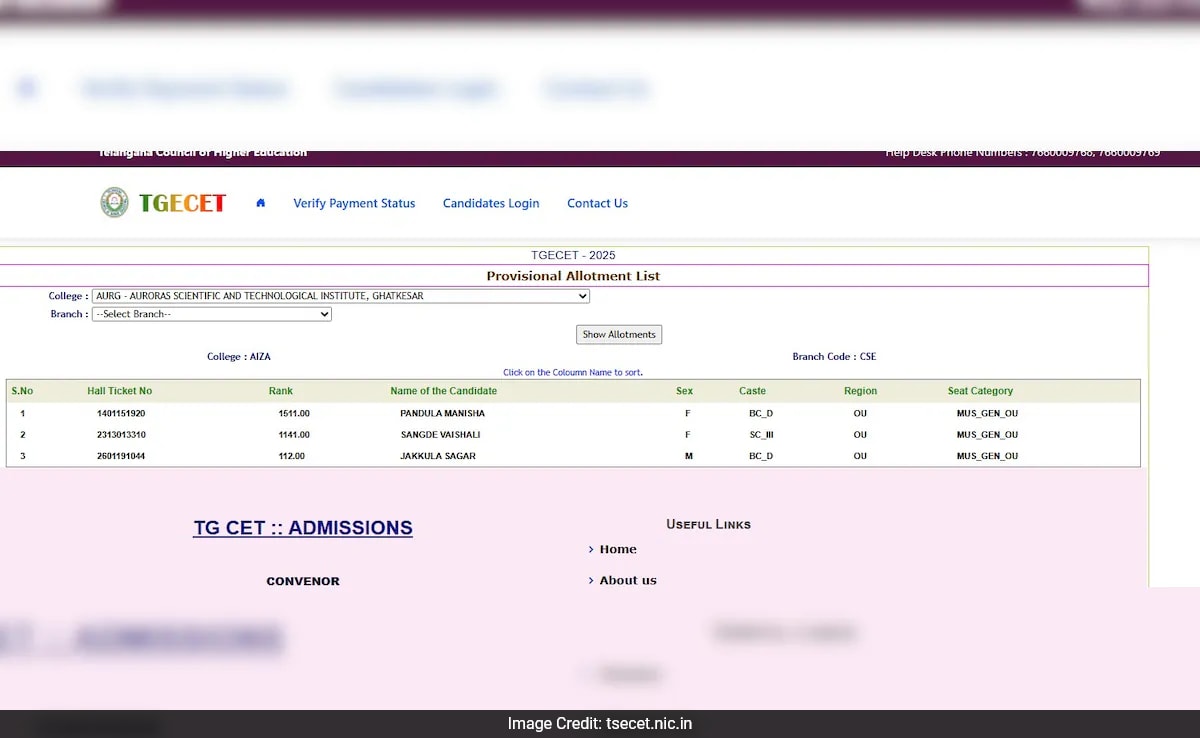This screenshot has height=738, width=1200.
Task: Open Verify Payment Status page
Action: (x=354, y=203)
